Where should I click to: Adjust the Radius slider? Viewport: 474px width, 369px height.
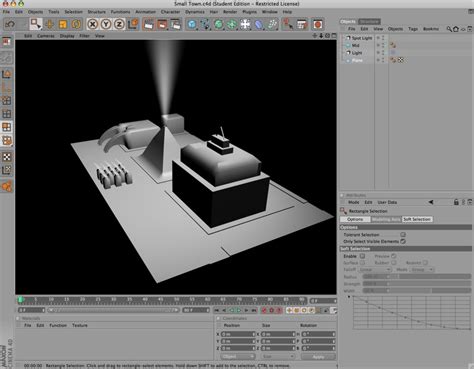point(417,277)
